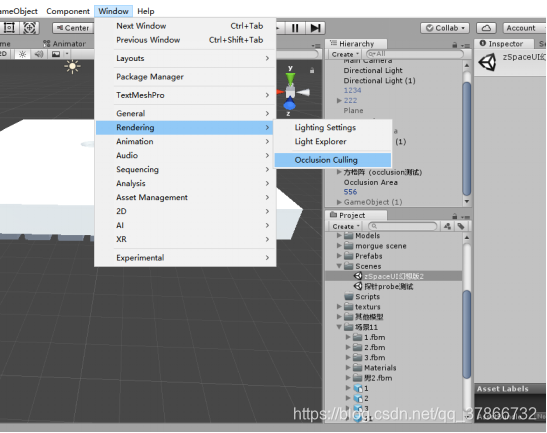Open the Project panel options menu icon
The image size is (547, 433).
tap(465, 217)
